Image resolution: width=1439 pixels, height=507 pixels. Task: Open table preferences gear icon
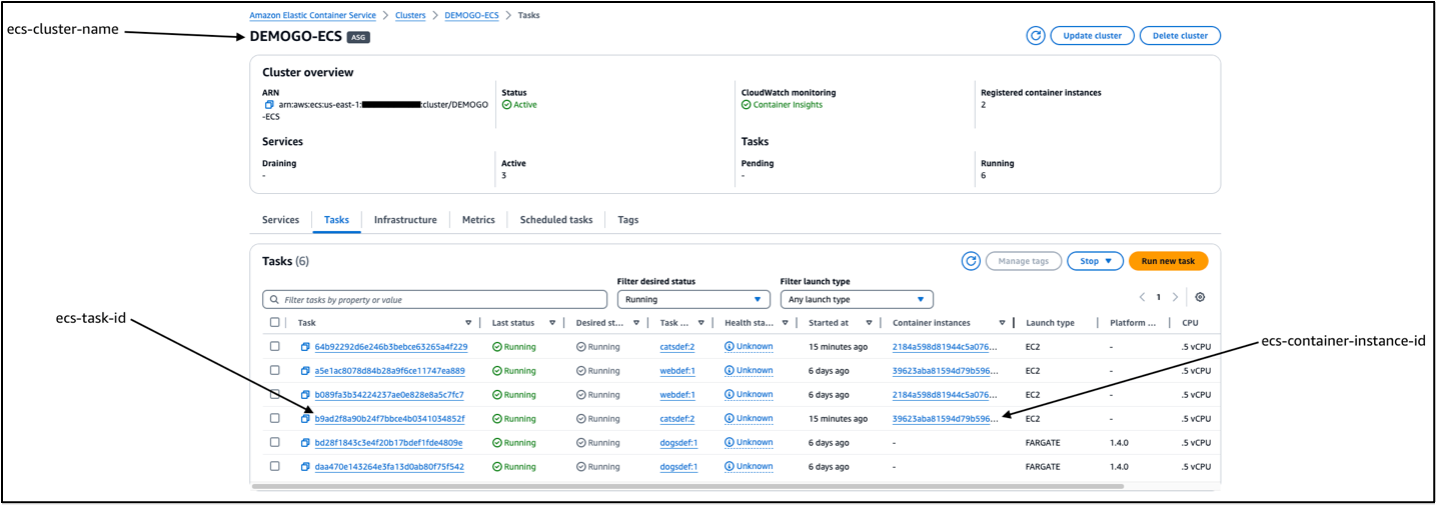point(1200,297)
